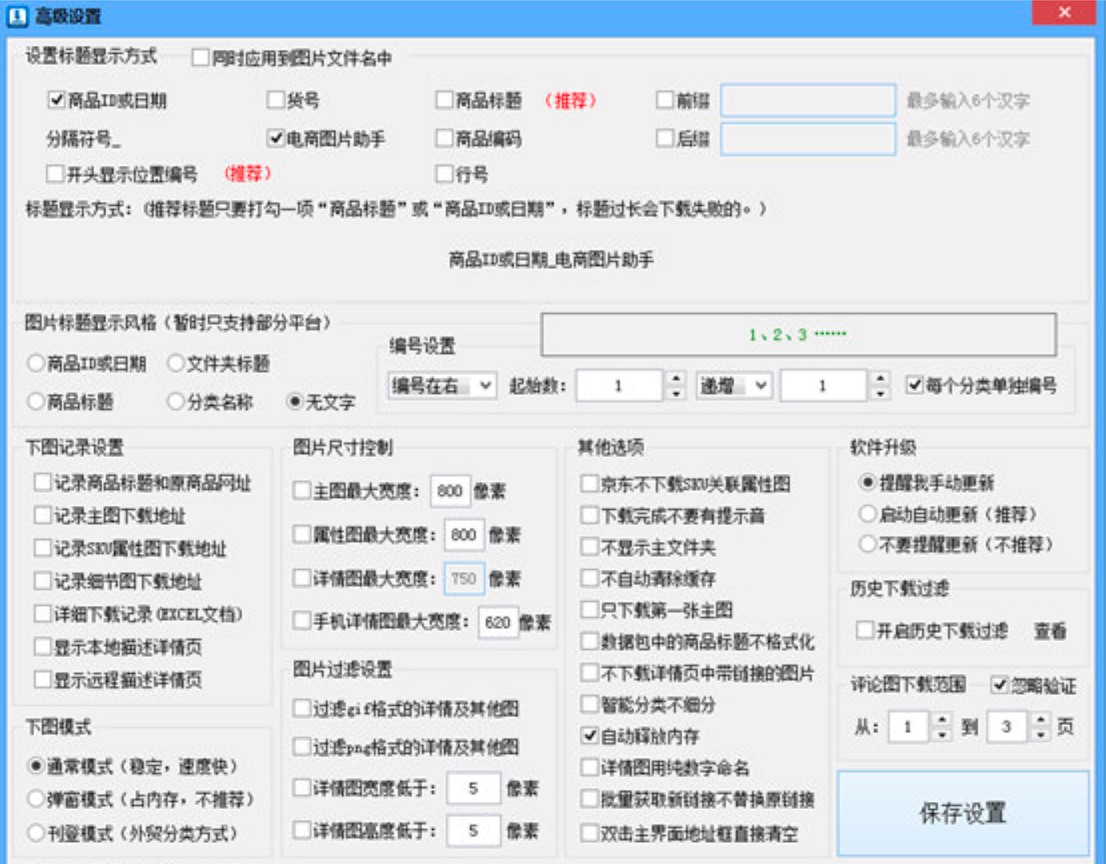Select the 弹窗模式 radio option
The height and width of the screenshot is (864, 1106).
[36, 799]
